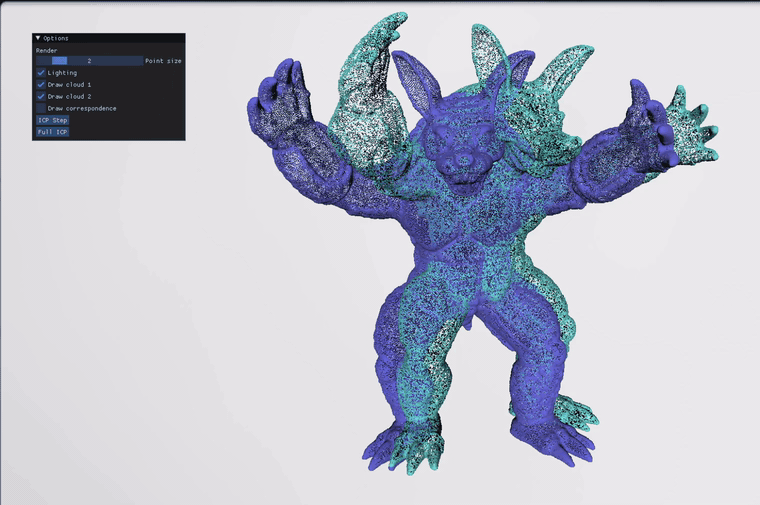Click the Render section label

pyautogui.click(x=47, y=50)
